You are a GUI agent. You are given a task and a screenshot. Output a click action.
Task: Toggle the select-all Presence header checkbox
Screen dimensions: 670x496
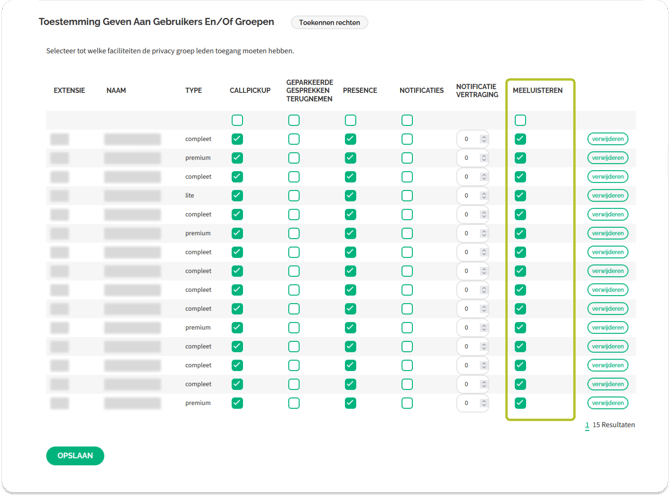tap(350, 120)
